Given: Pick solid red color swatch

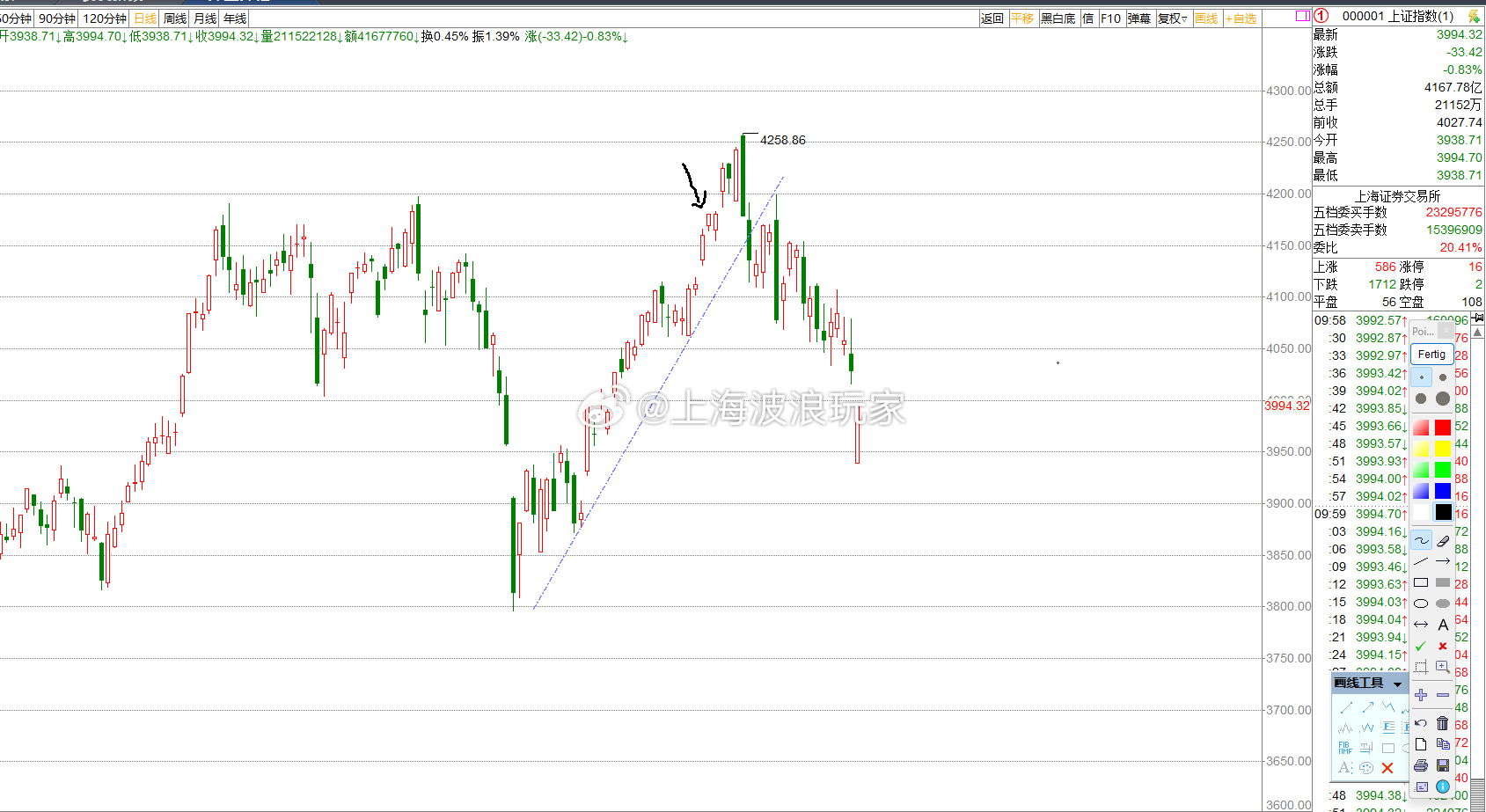Looking at the screenshot, I should [1443, 428].
